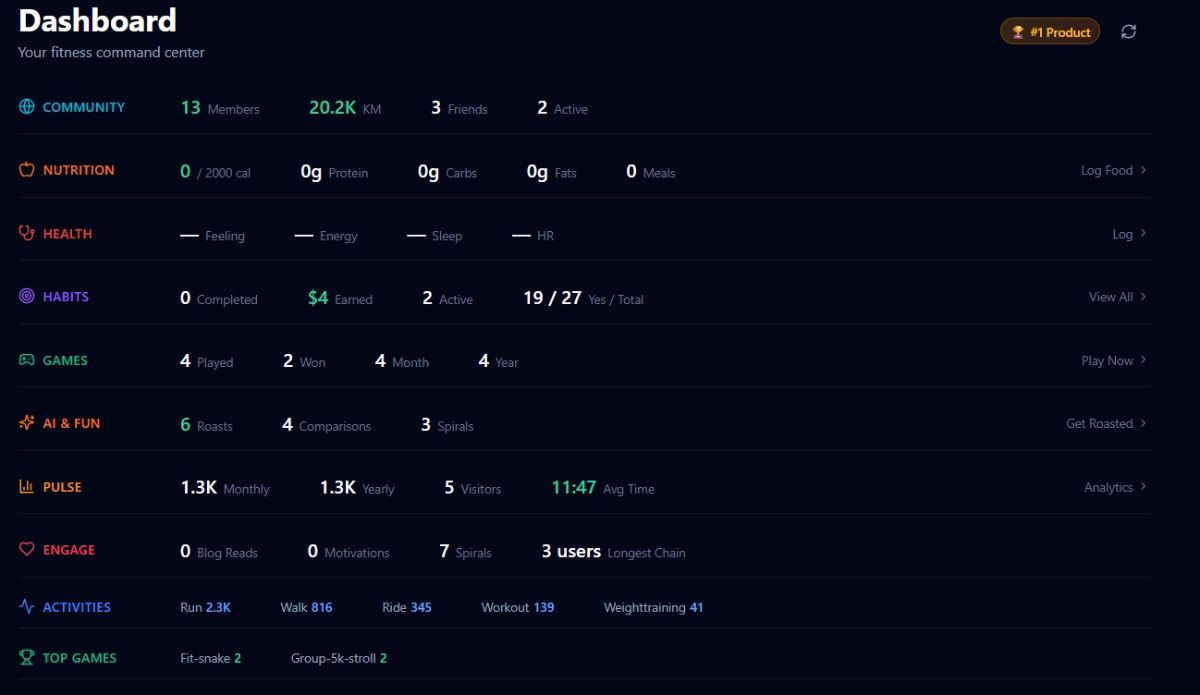Refresh the dashboard with the reload icon
The height and width of the screenshot is (695, 1200).
click(1129, 32)
